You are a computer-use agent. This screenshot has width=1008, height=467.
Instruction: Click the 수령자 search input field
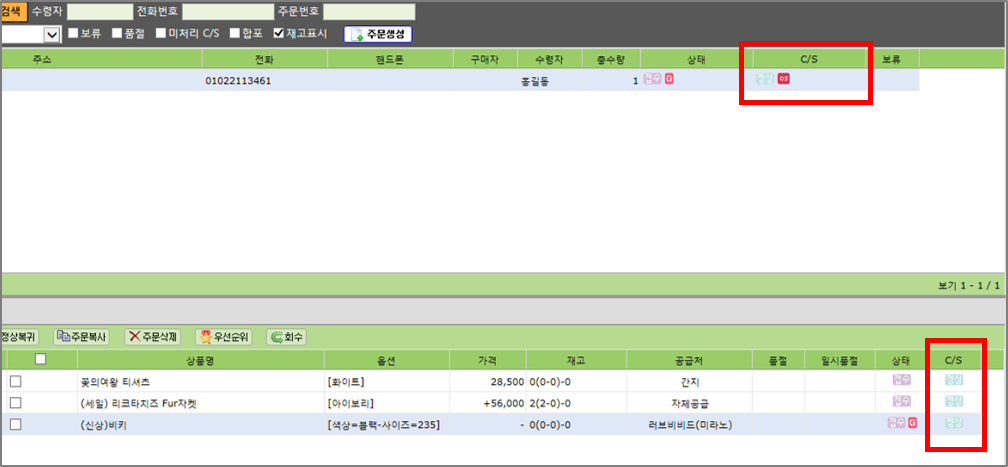tap(99, 11)
